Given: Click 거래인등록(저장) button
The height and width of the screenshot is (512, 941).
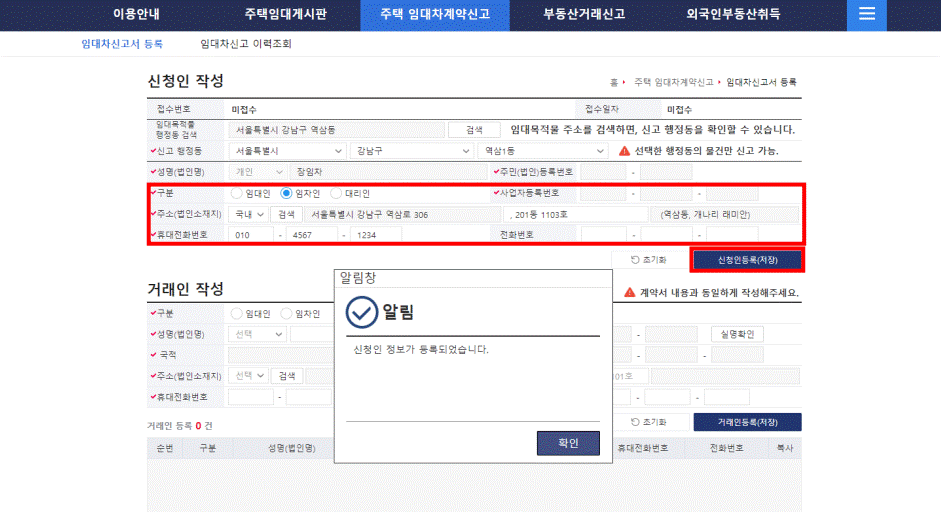Looking at the screenshot, I should [x=747, y=422].
